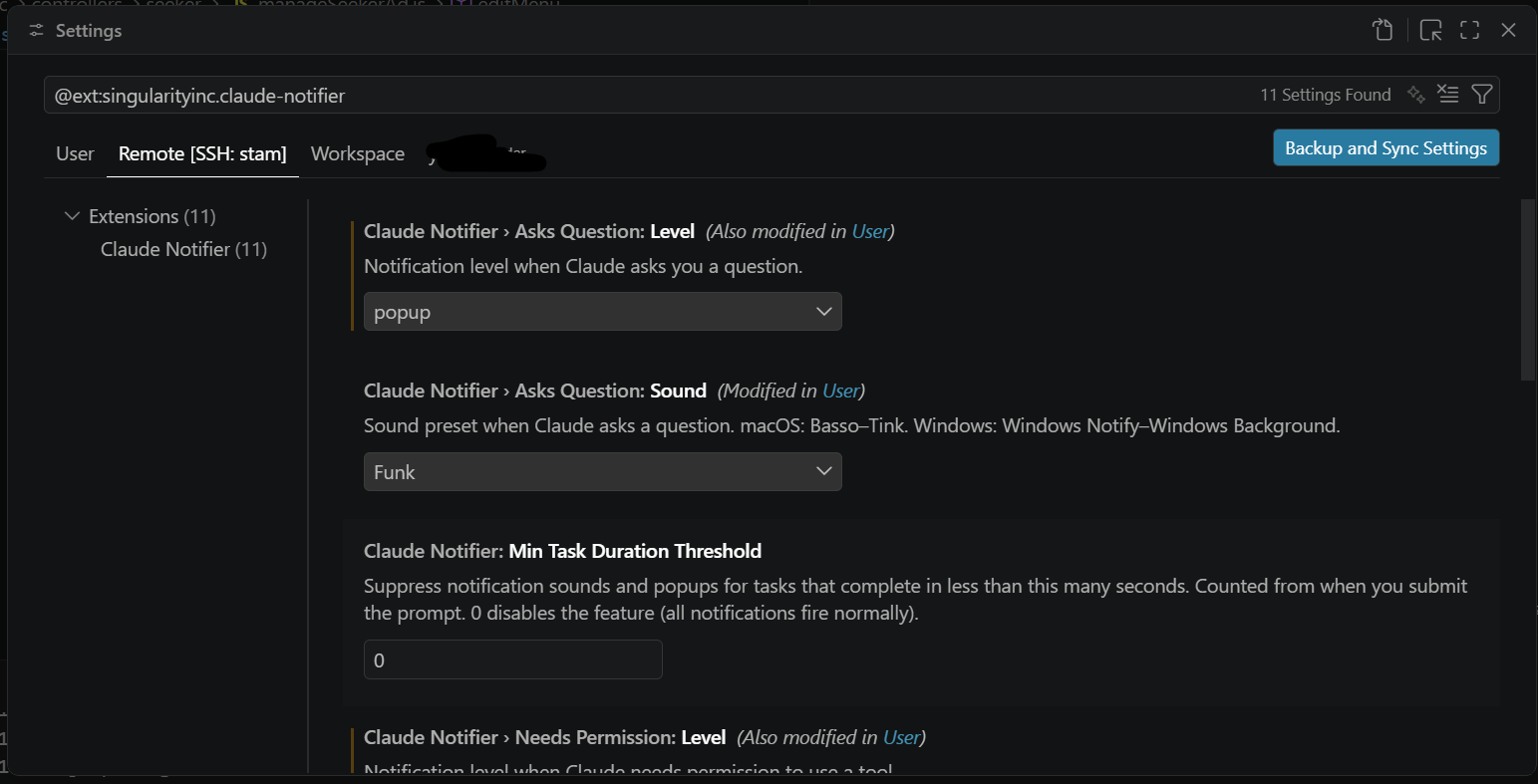
Task: Maximize the Settings window
Action: point(1469,30)
